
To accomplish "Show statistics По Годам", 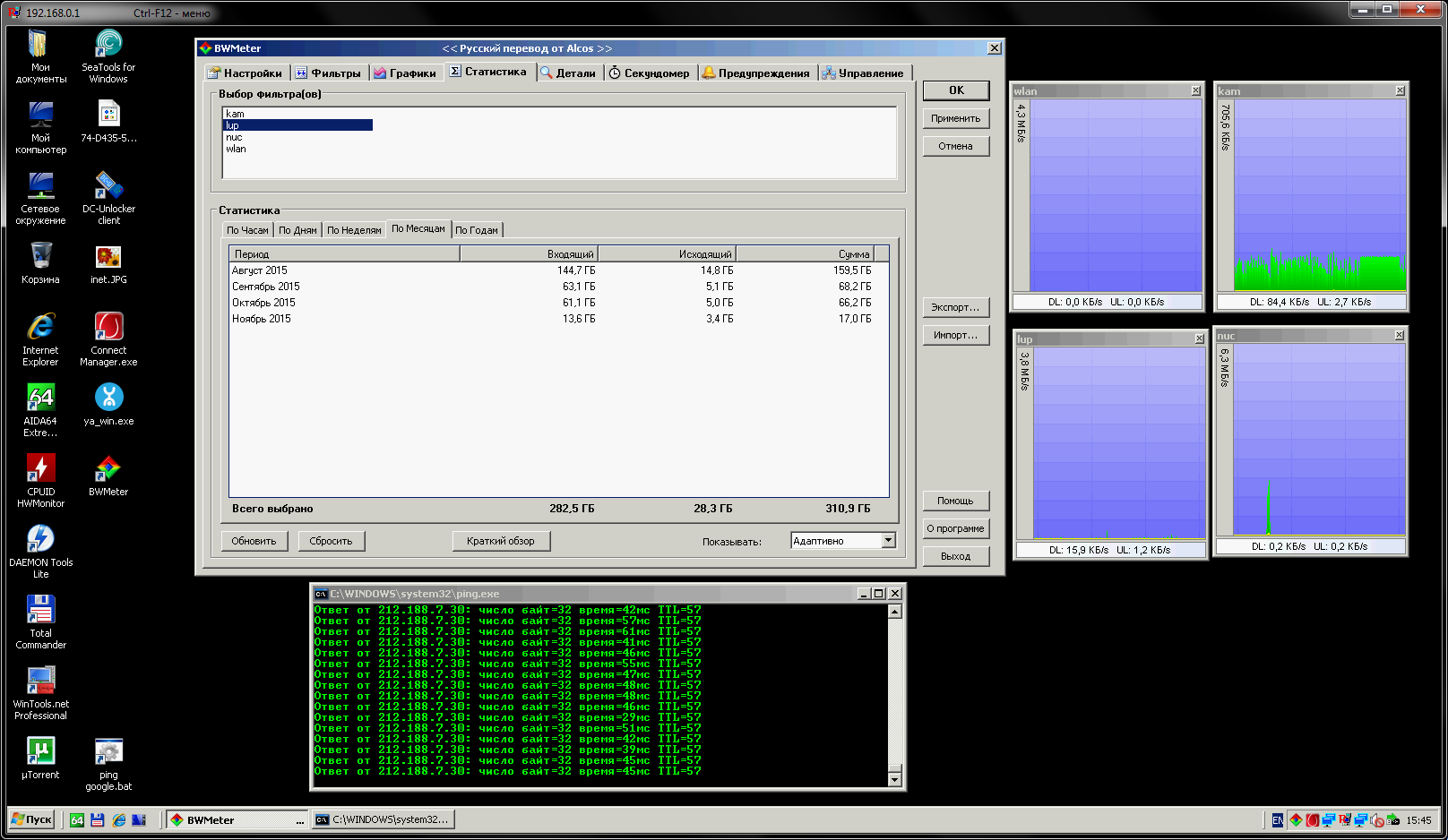I will pos(477,230).
